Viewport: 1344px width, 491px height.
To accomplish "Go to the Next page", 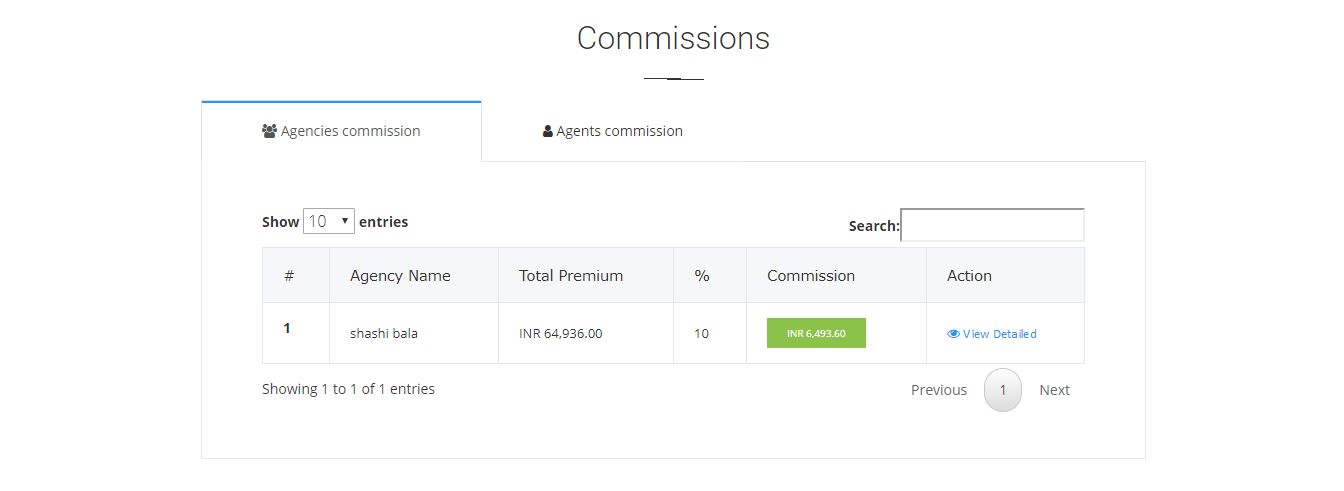I will coord(1054,390).
